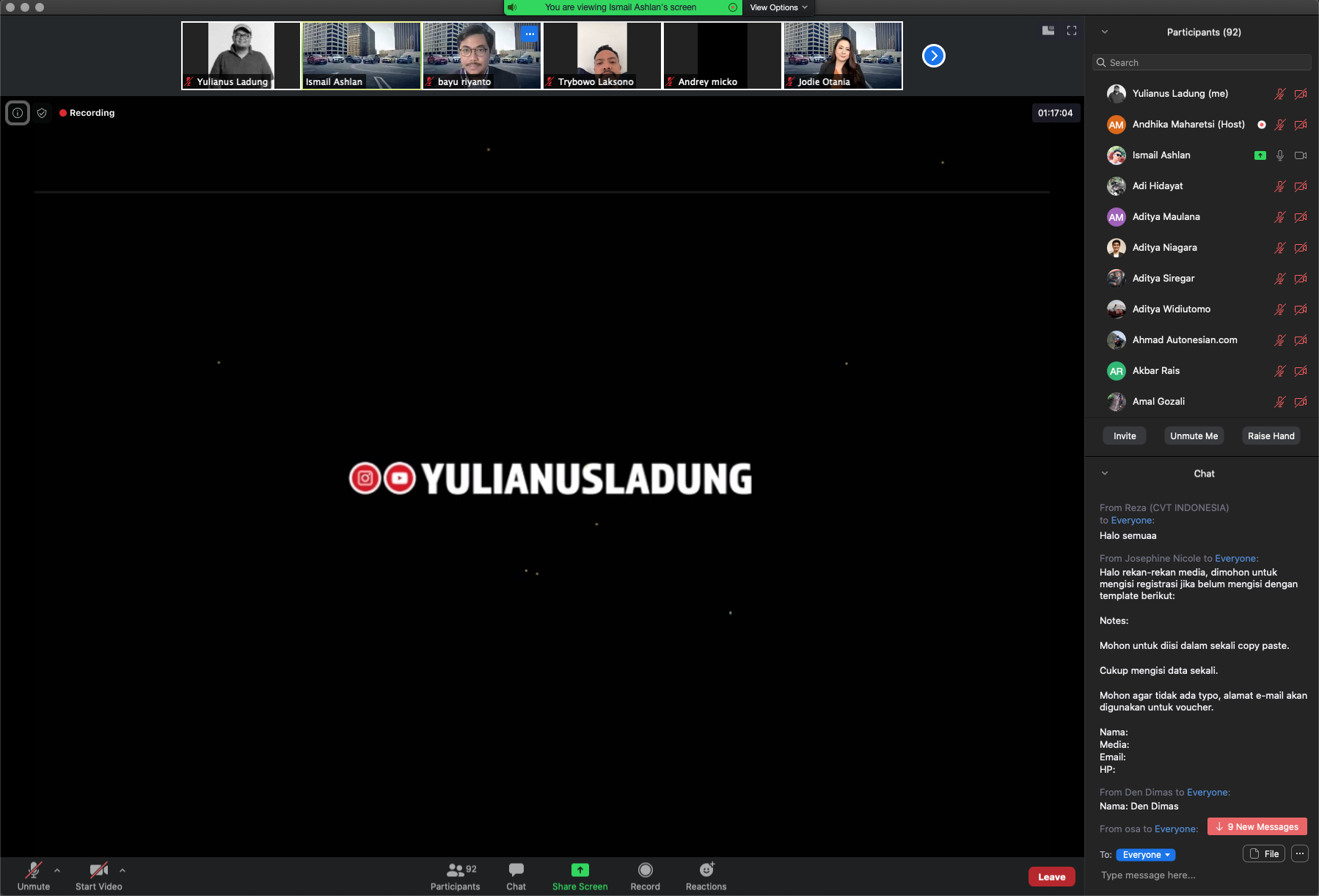Click the meeting information icon

[x=18, y=113]
